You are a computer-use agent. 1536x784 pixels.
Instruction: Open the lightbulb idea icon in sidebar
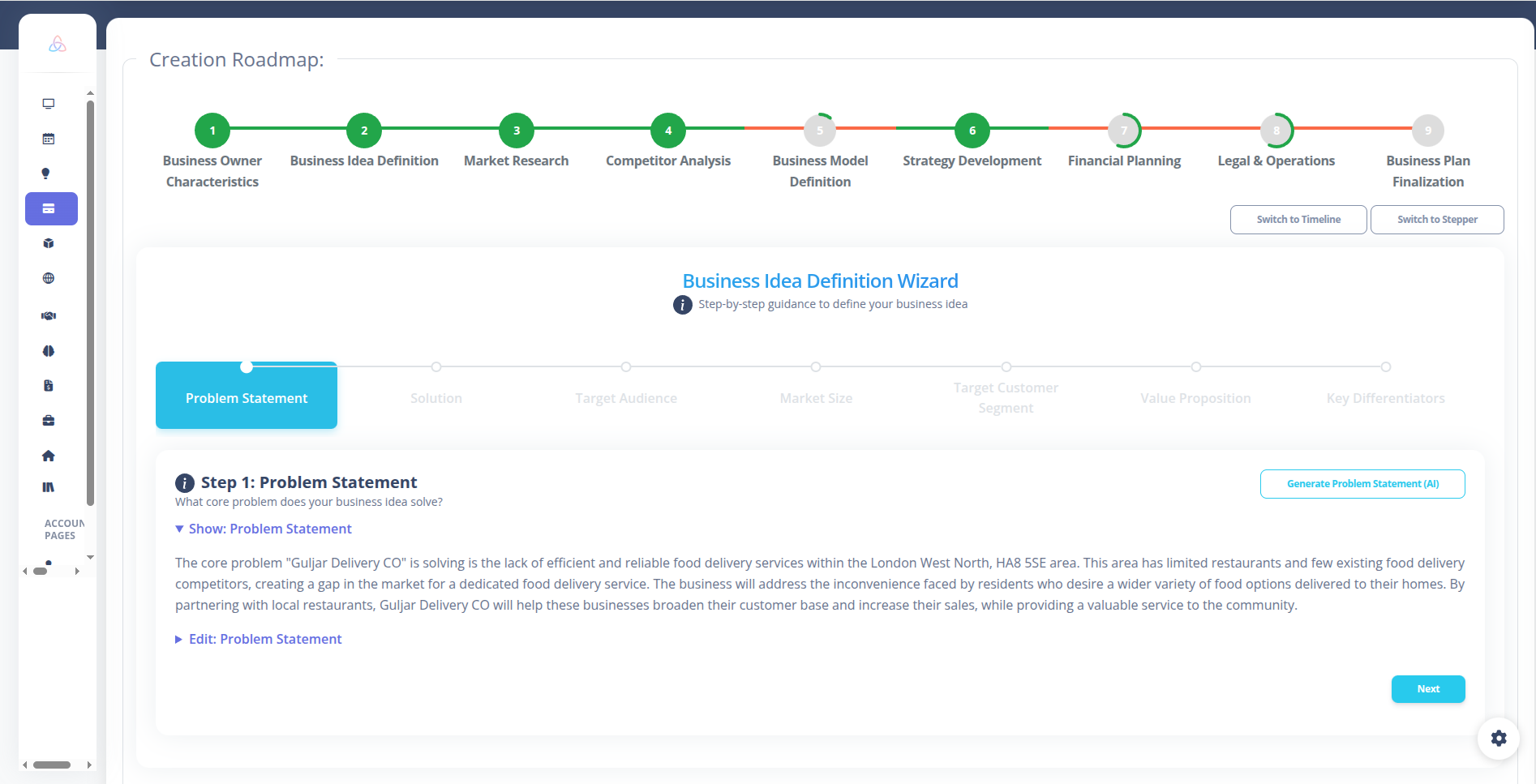[46, 174]
